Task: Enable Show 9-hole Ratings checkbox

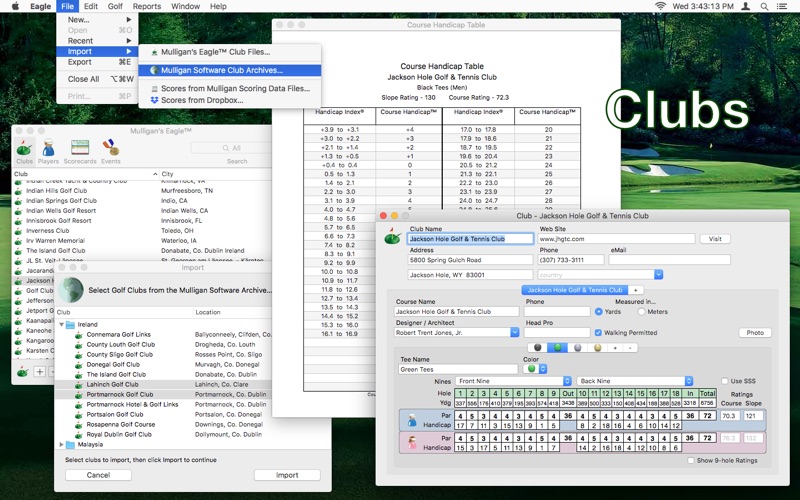Action: 691,460
